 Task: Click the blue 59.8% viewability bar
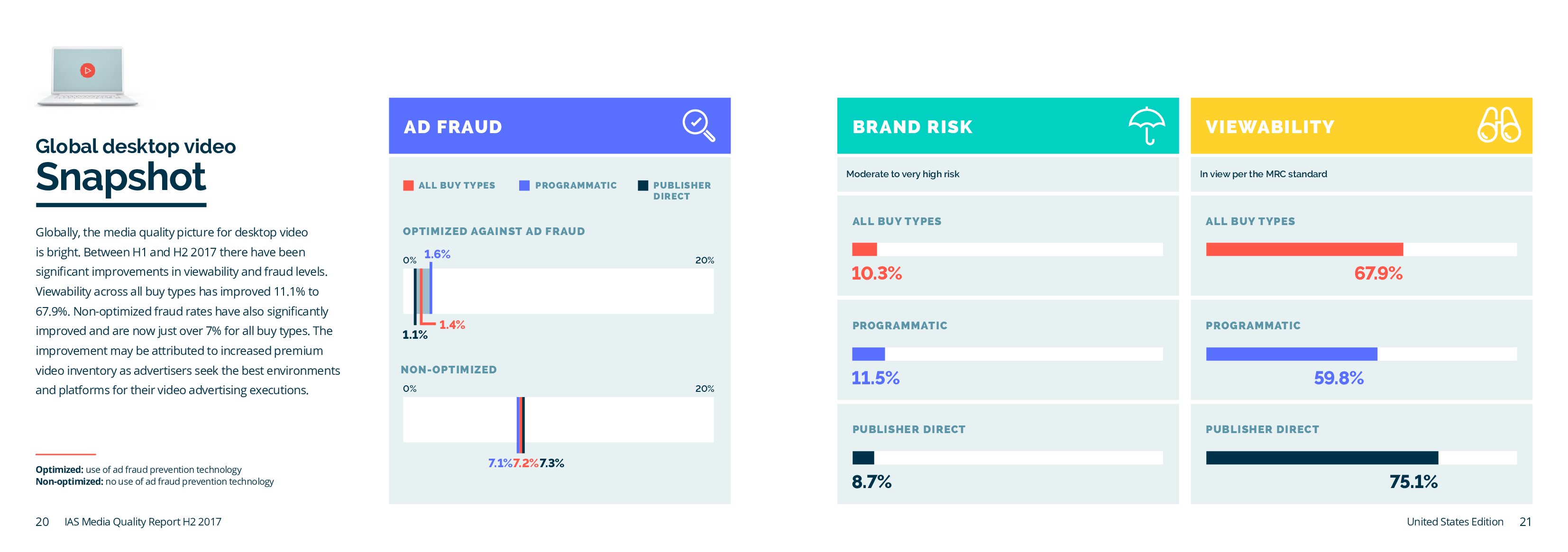(x=1291, y=353)
